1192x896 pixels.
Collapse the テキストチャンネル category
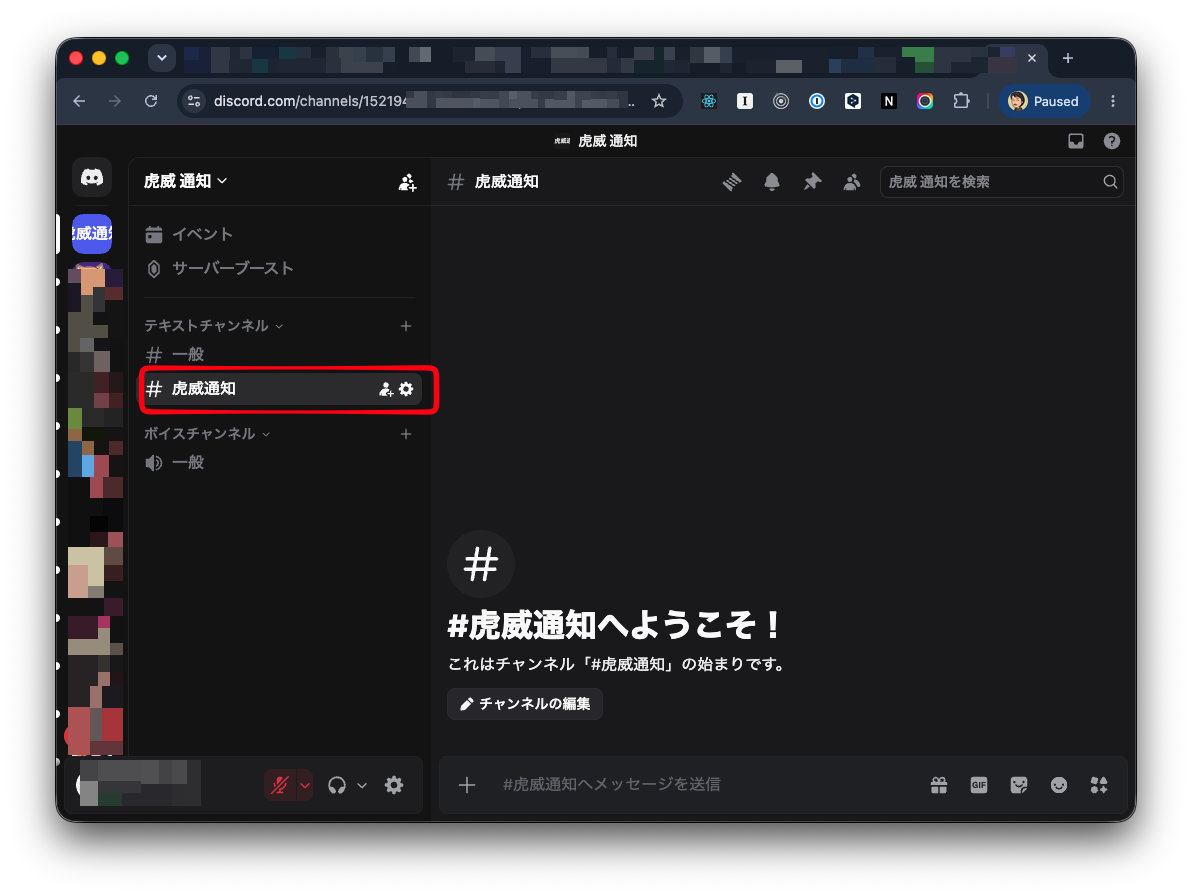(x=214, y=326)
